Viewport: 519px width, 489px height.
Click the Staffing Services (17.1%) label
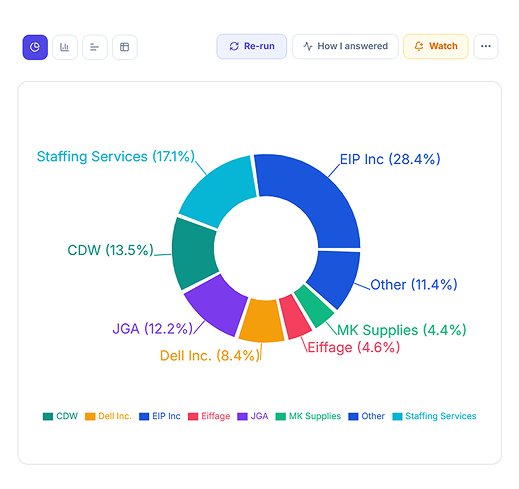point(116,157)
